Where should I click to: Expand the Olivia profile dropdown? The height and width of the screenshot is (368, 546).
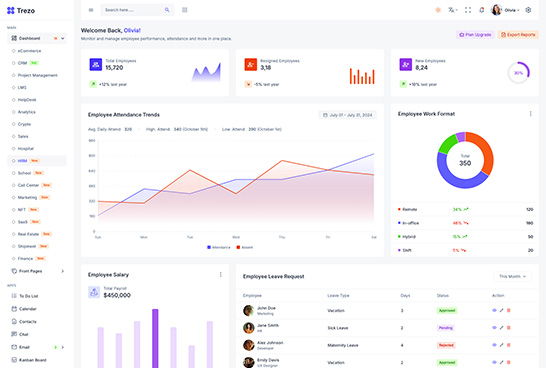(x=505, y=10)
